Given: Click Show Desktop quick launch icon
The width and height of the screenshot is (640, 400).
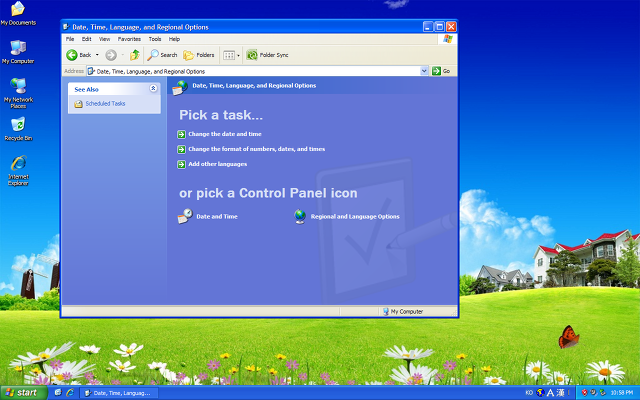Looking at the screenshot, I should [x=58, y=393].
